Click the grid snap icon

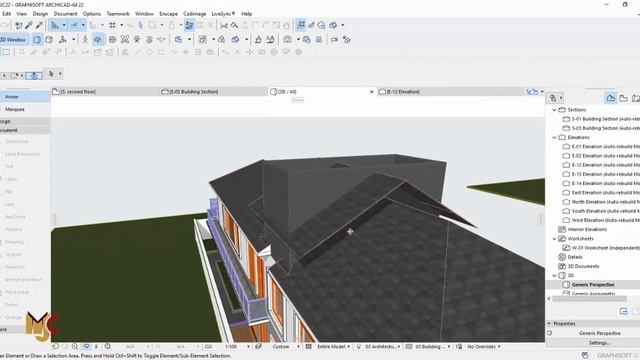click(x=112, y=25)
